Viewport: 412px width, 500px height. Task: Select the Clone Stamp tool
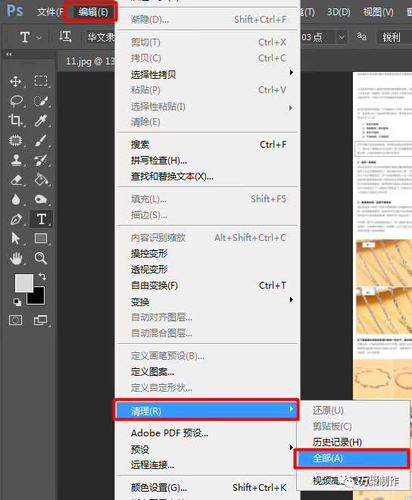click(x=16, y=160)
